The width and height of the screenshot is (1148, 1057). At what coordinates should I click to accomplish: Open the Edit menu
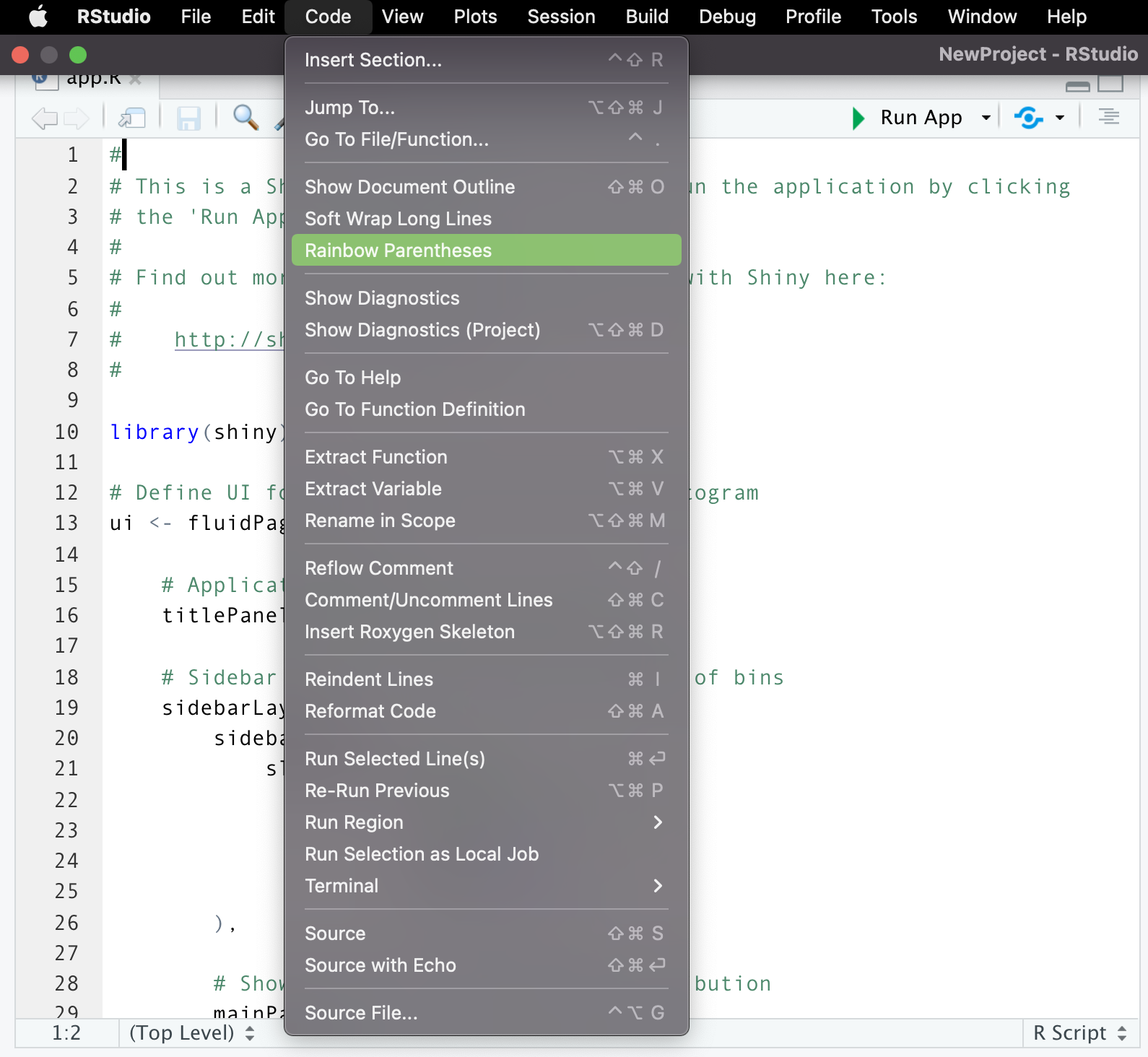pos(258,17)
